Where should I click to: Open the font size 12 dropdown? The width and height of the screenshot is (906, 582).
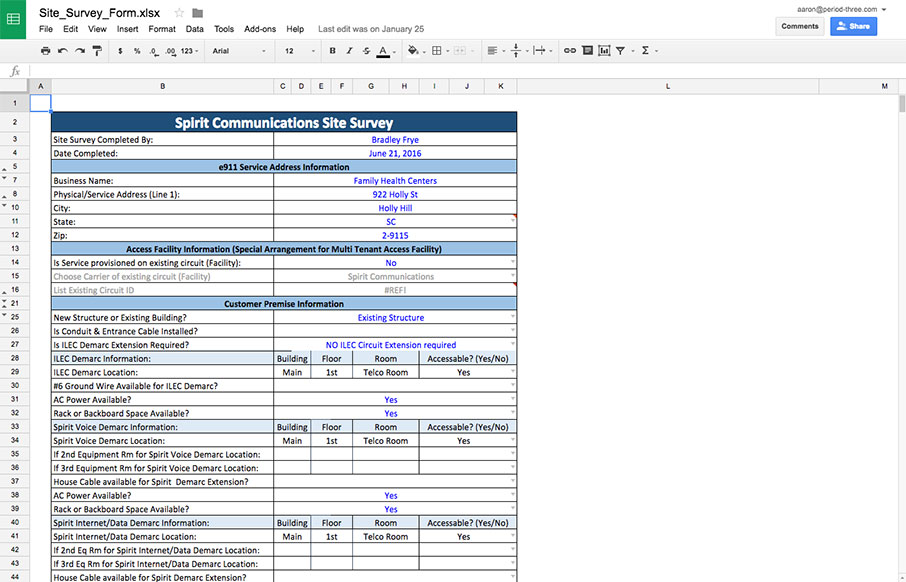click(x=300, y=51)
